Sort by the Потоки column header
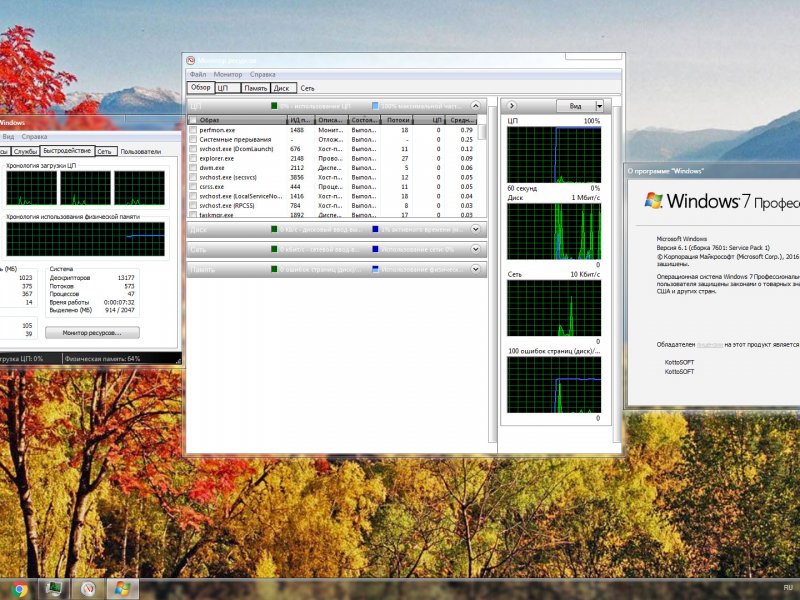The image size is (800, 600). (397, 120)
